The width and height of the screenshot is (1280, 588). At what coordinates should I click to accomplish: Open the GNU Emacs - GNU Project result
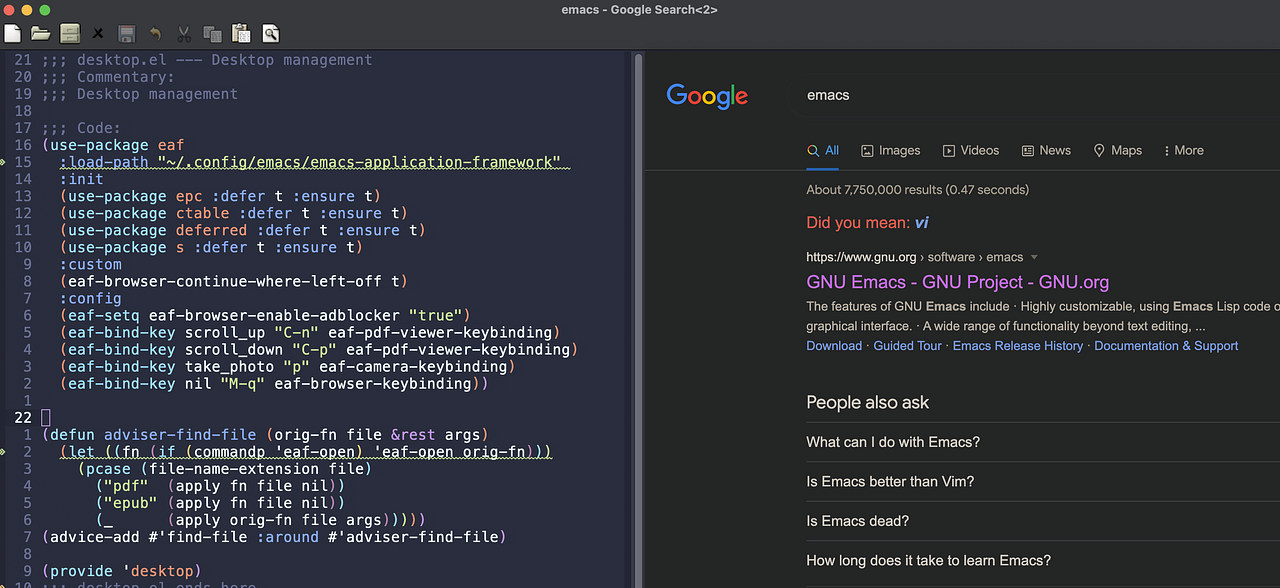tap(957, 282)
